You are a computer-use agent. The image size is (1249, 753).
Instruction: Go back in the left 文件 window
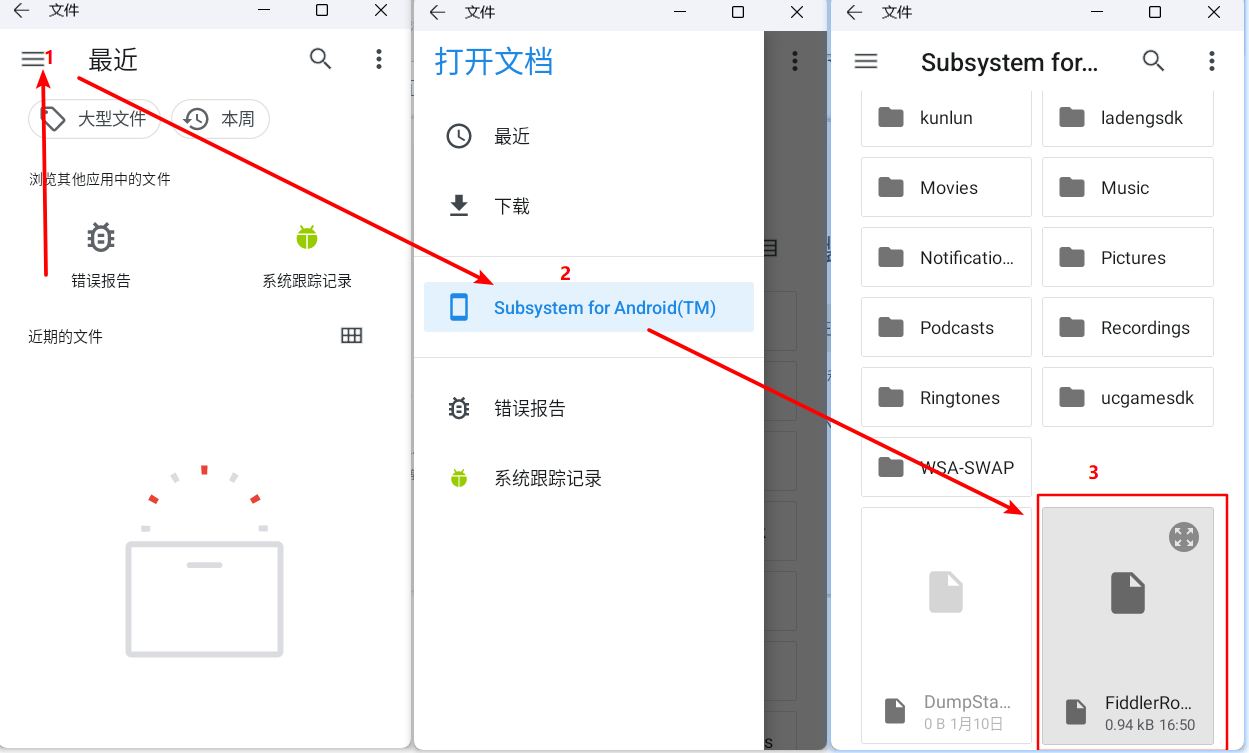click(x=21, y=11)
